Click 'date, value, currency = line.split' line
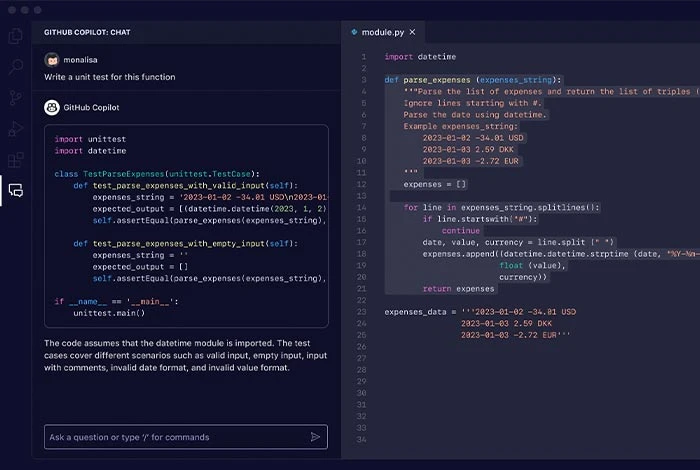This screenshot has height=470, width=700. click(x=518, y=242)
